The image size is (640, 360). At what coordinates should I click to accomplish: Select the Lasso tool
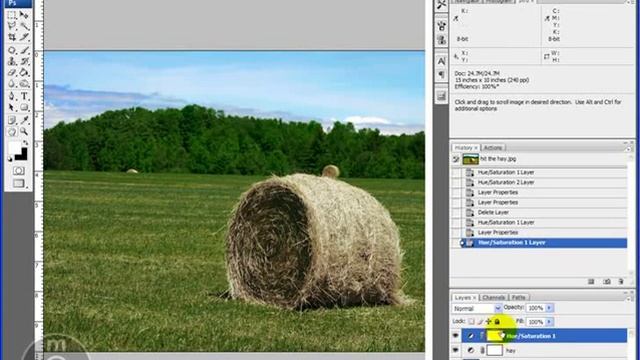12,27
